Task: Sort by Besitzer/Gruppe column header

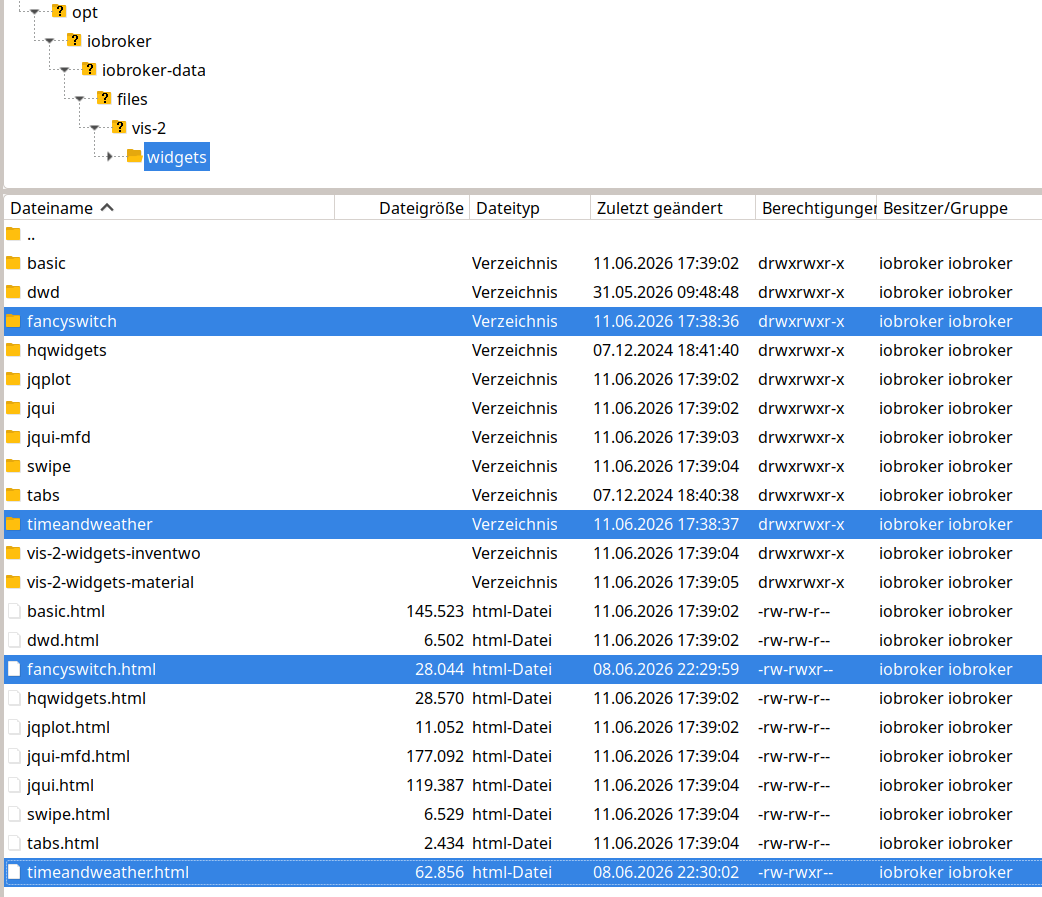Action: click(959, 208)
